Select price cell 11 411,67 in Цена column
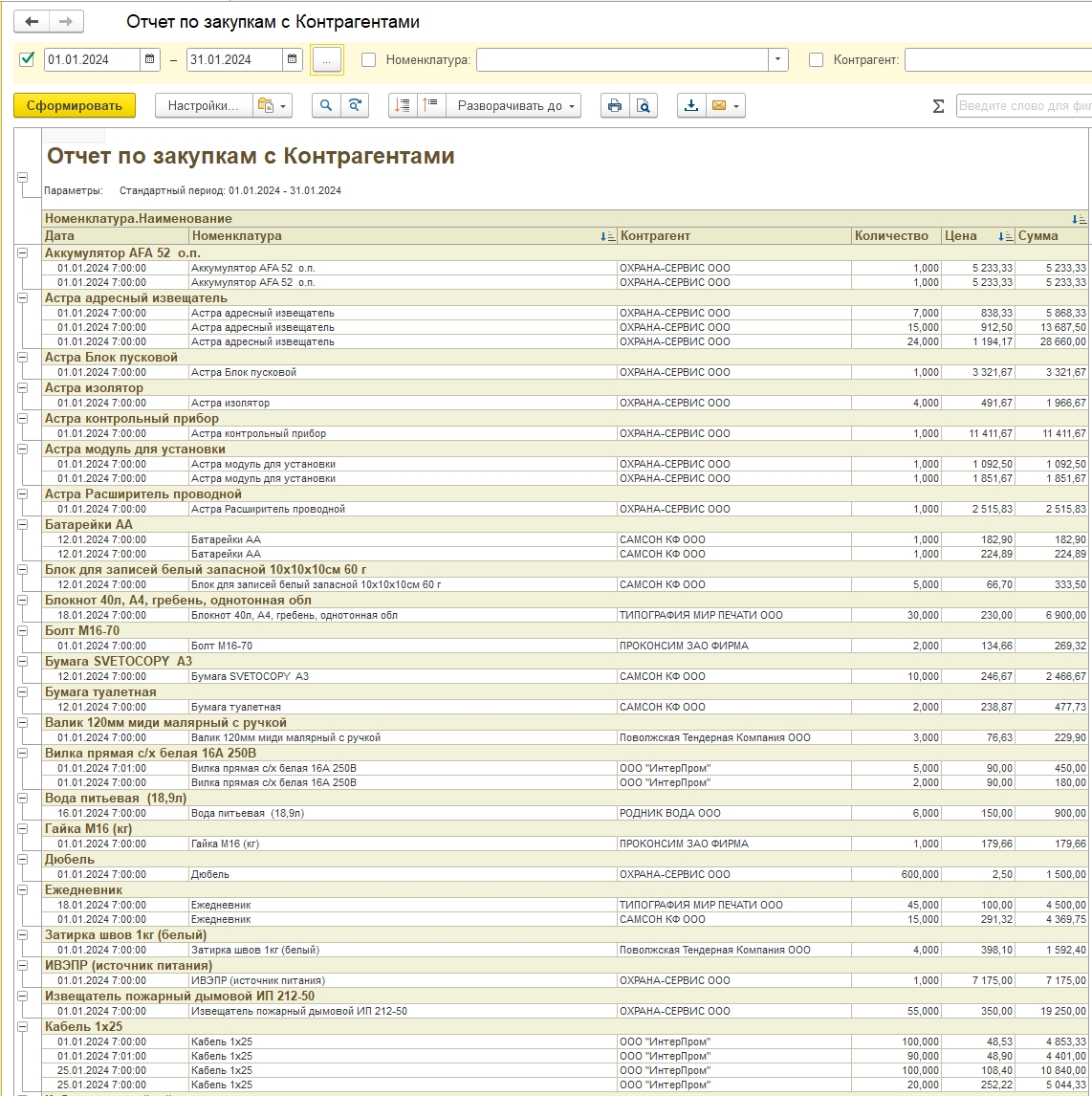 click(978, 434)
